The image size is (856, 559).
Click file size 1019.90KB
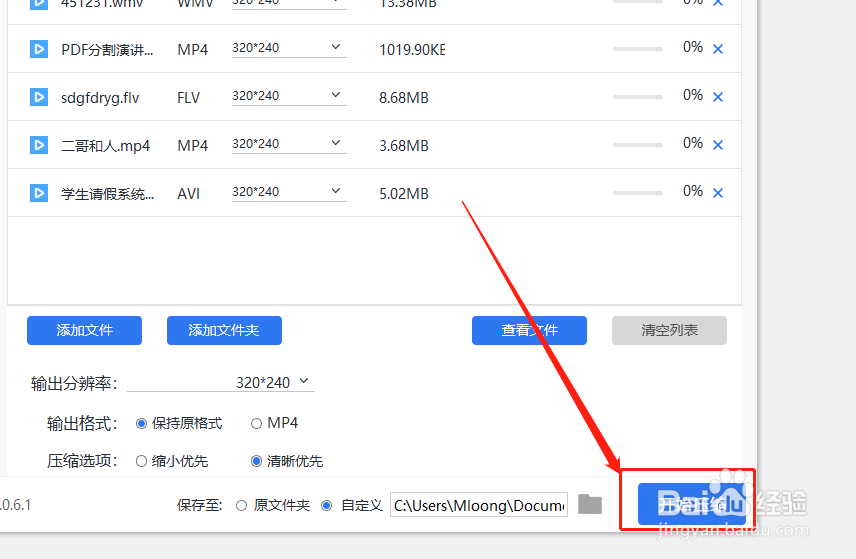click(x=413, y=50)
